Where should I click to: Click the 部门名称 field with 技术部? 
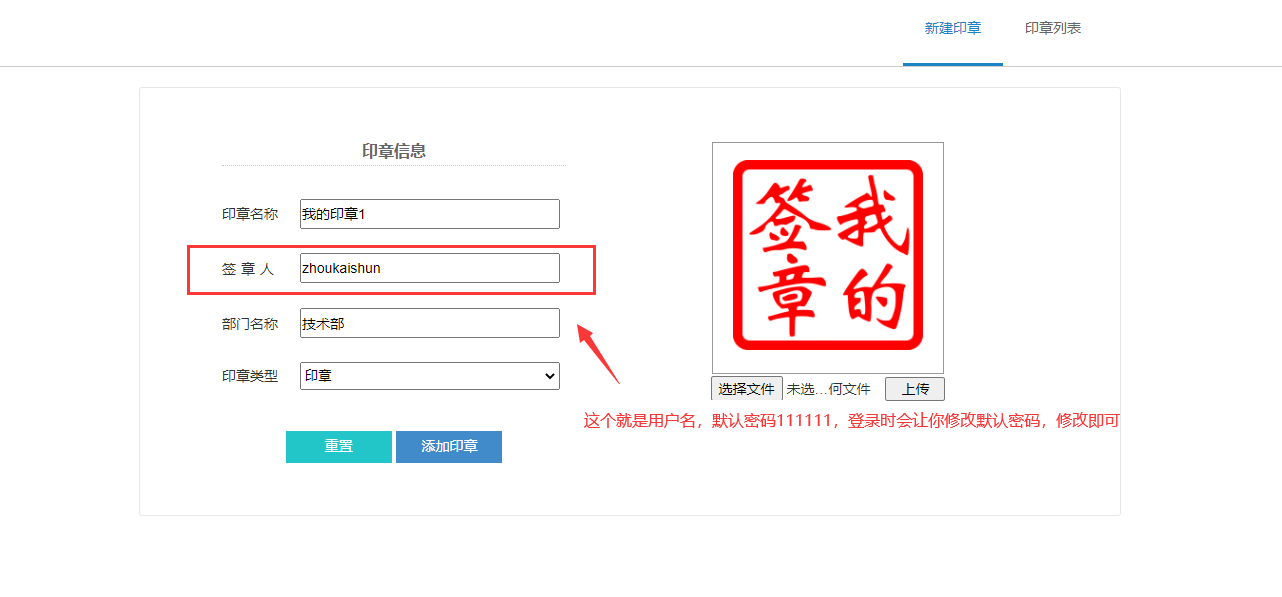point(430,323)
